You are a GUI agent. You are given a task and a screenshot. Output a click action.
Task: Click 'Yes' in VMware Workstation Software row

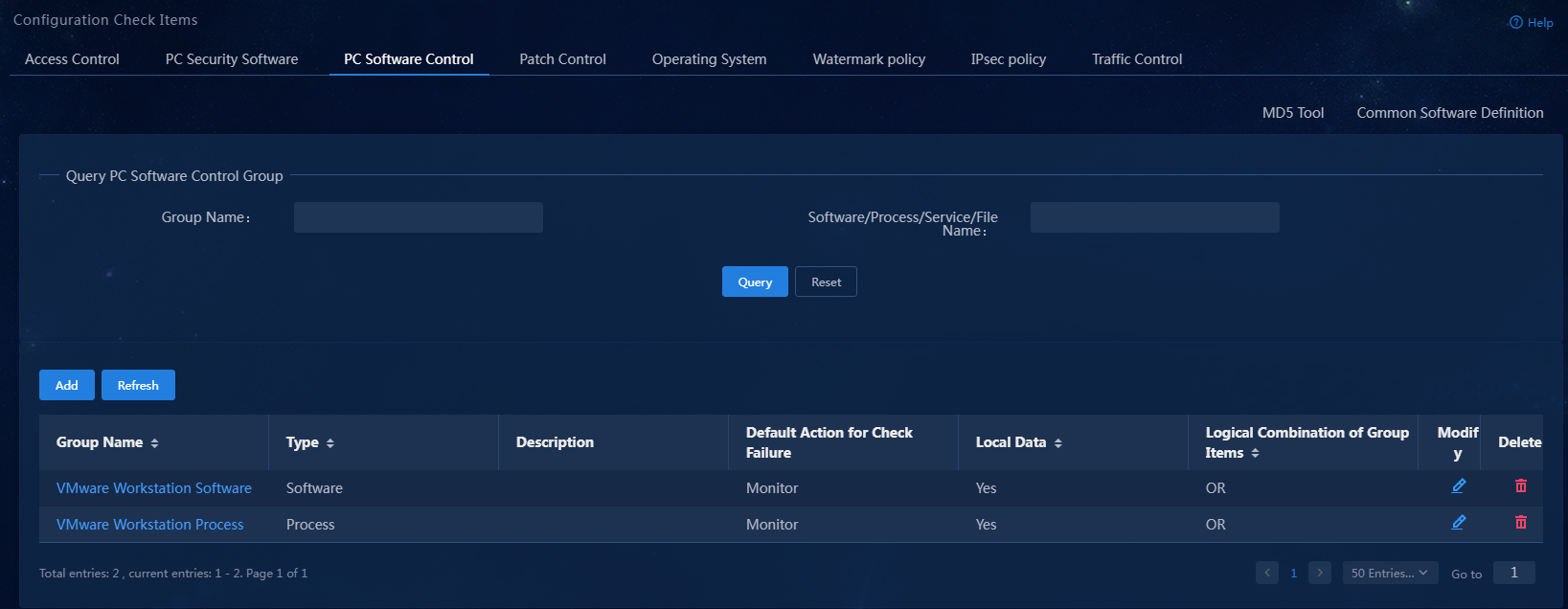(986, 488)
